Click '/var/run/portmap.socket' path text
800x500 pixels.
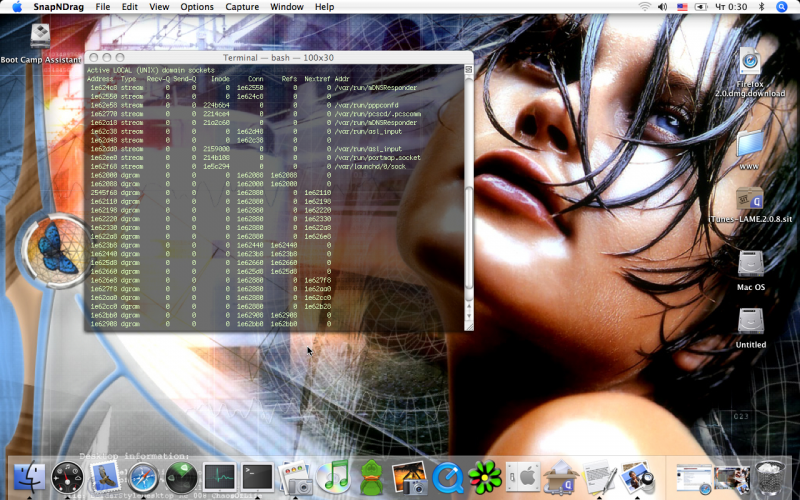pos(378,158)
